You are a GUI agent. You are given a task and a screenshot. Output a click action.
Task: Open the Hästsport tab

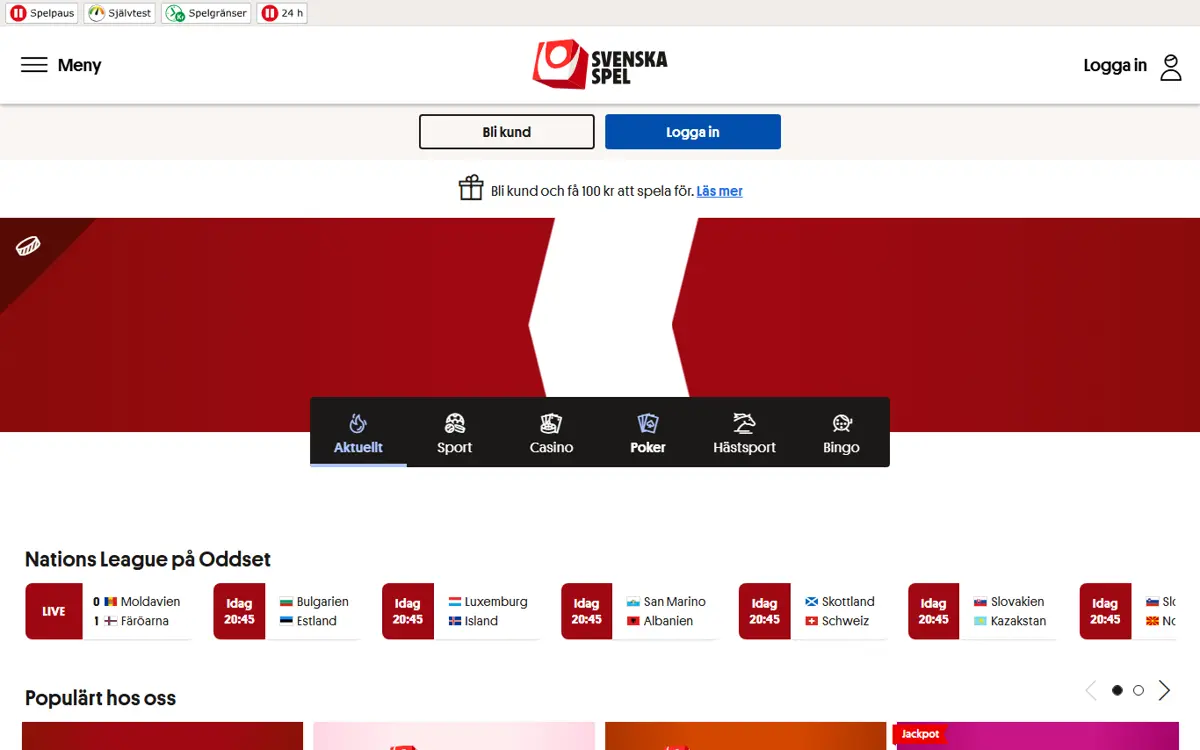coord(745,432)
